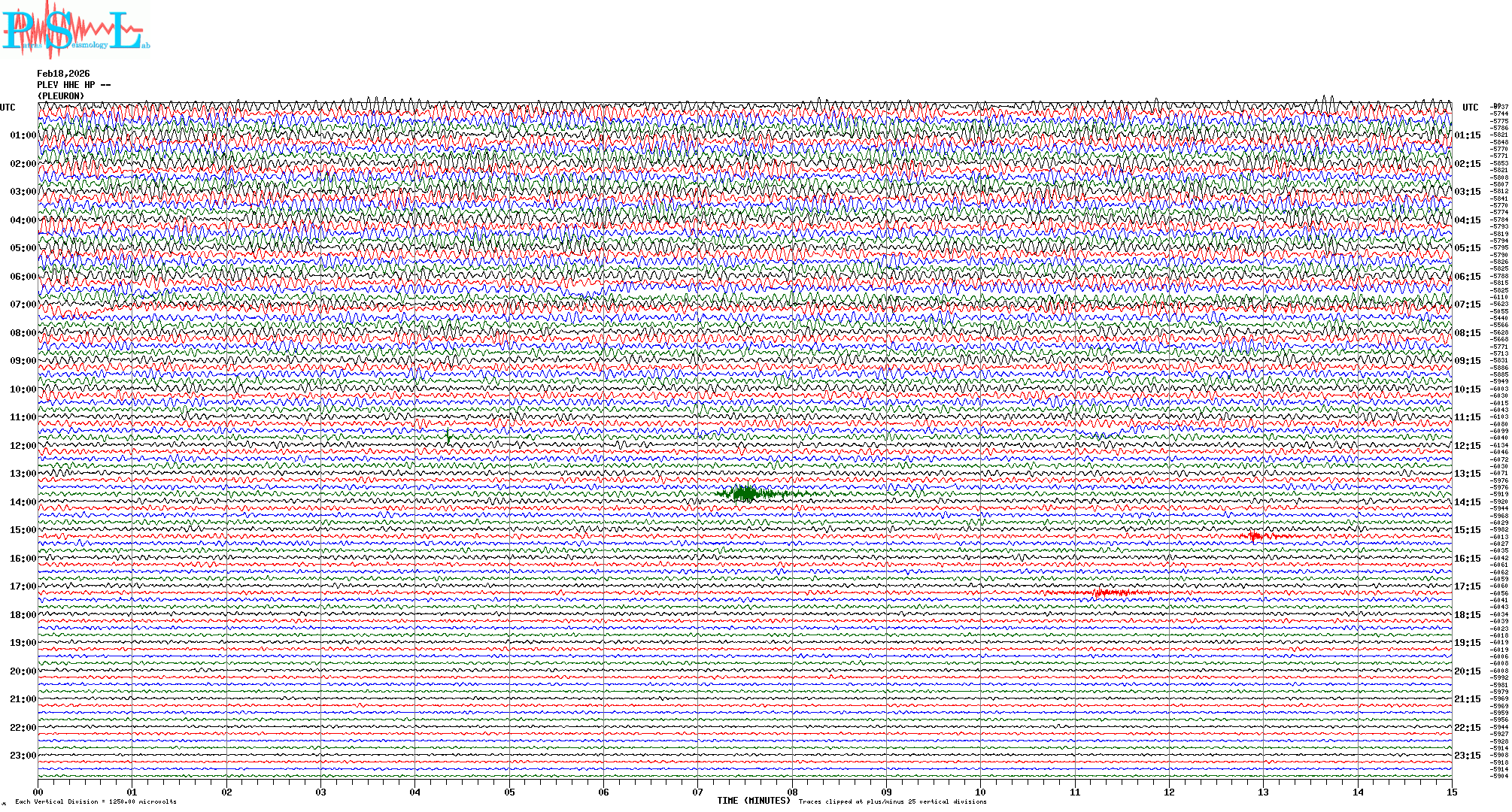Click the traces clipped footnote text
This screenshot has width=1512, height=812.
pos(892,801)
